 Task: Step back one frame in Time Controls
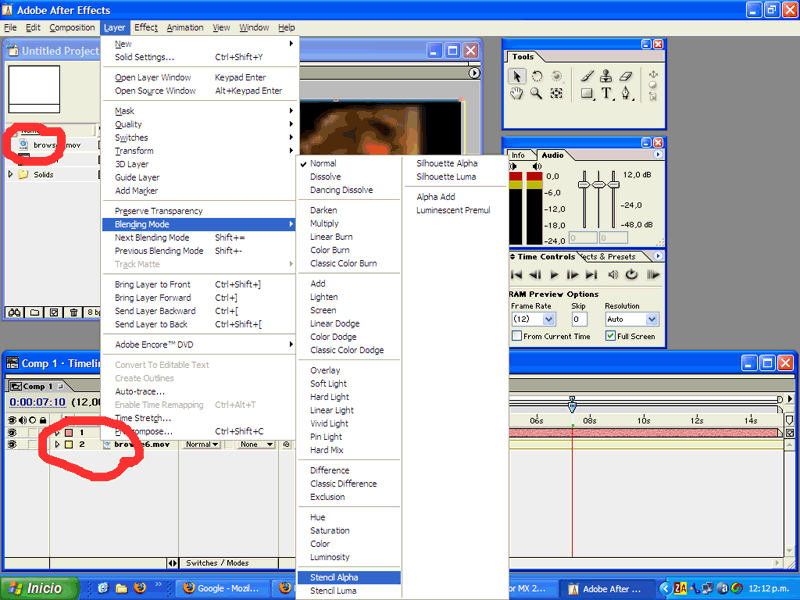click(535, 275)
